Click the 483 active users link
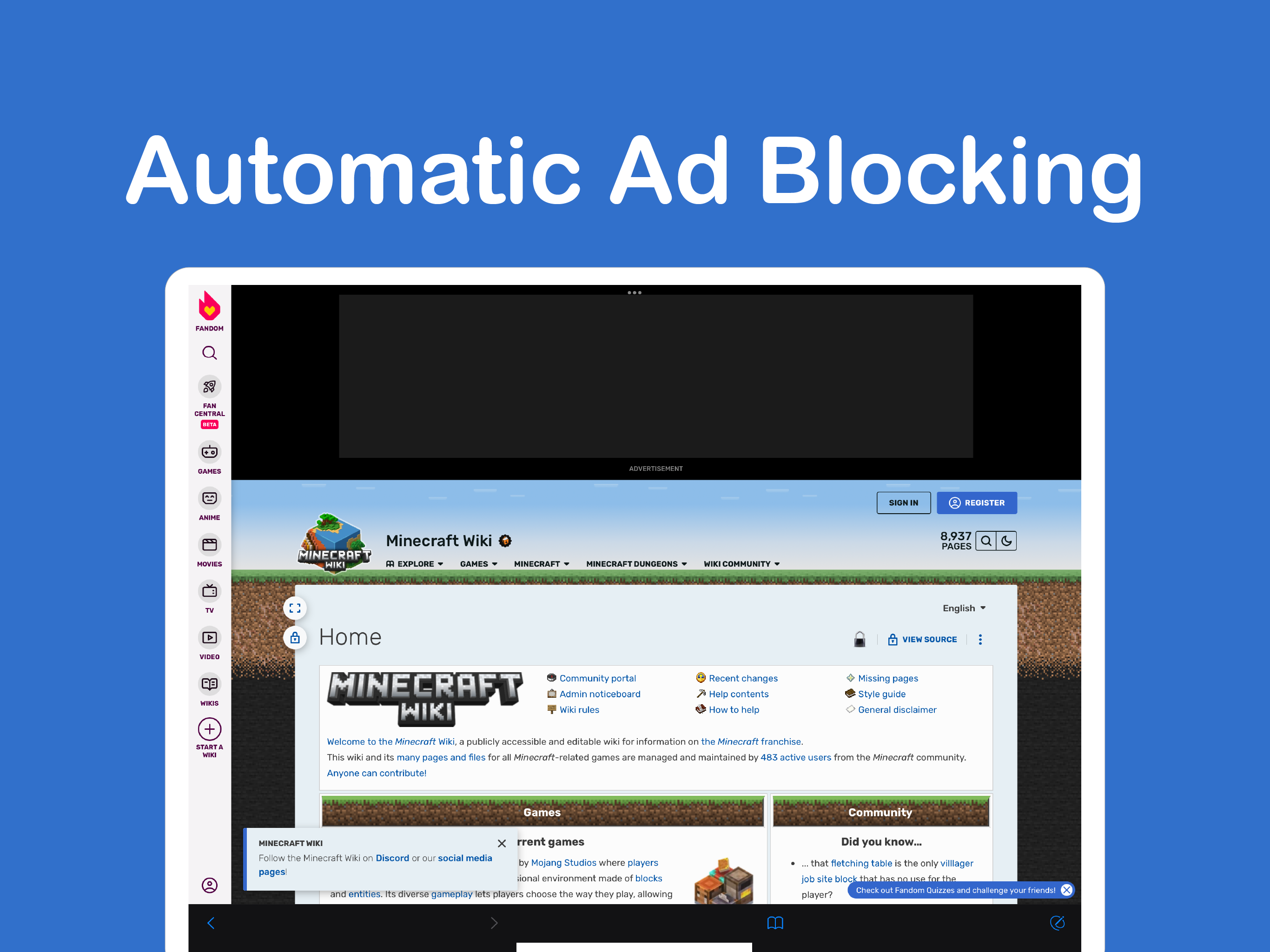1270x952 pixels. pos(796,757)
